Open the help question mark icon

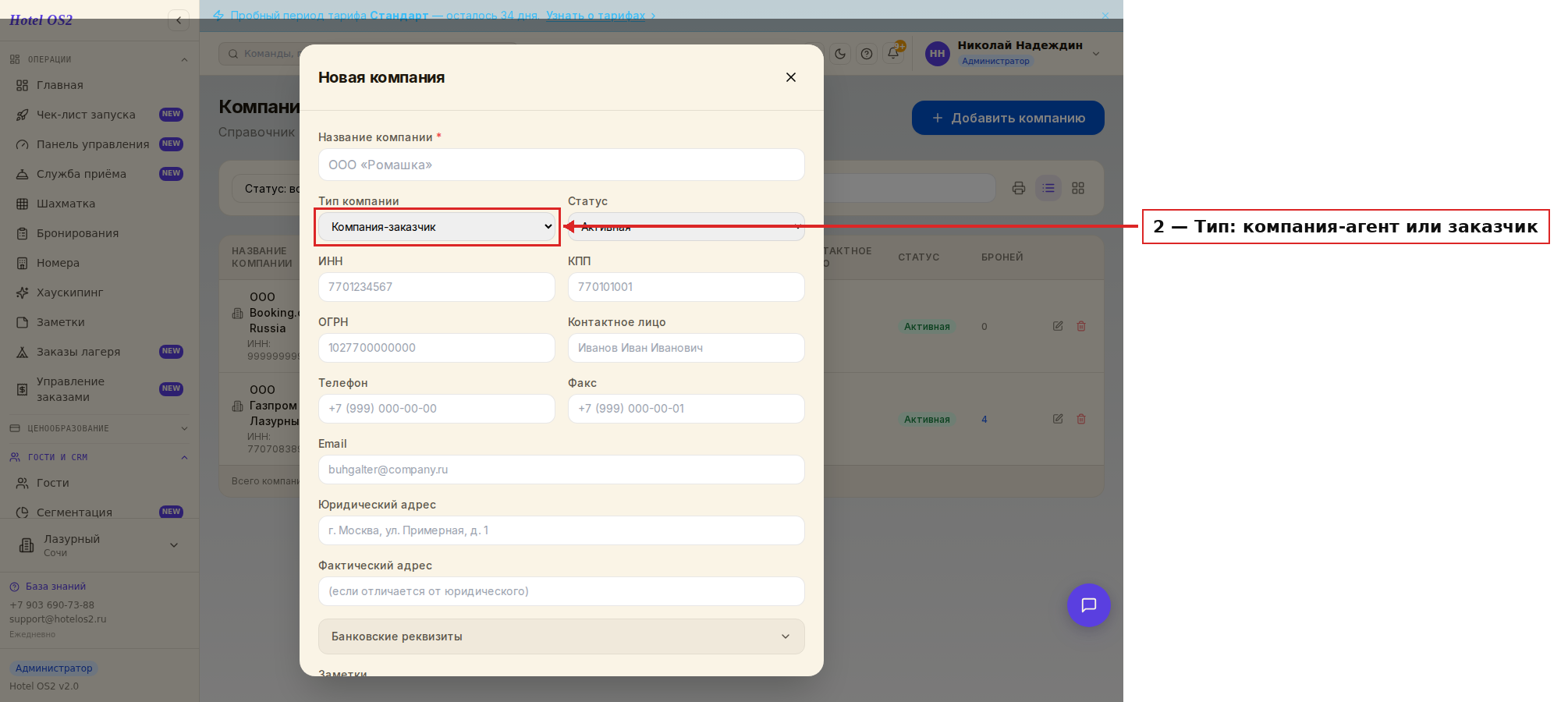coord(867,54)
